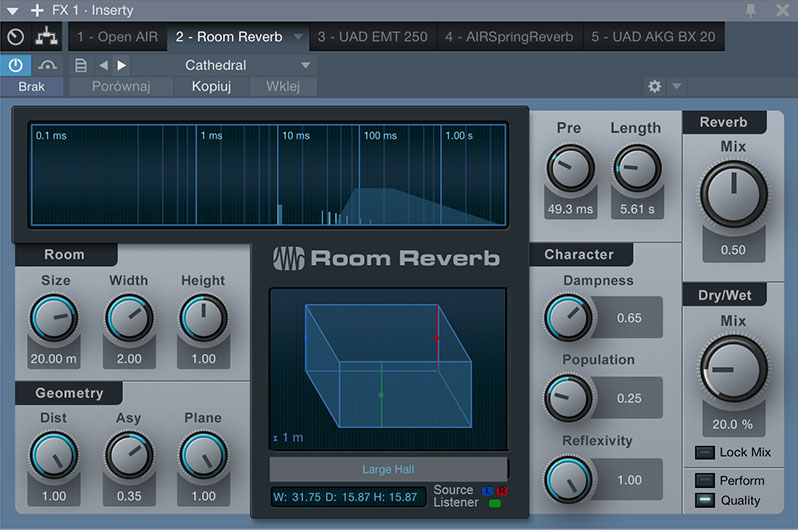Image resolution: width=798 pixels, height=530 pixels.
Task: Click the green Listener indicator
Action: click(x=494, y=504)
